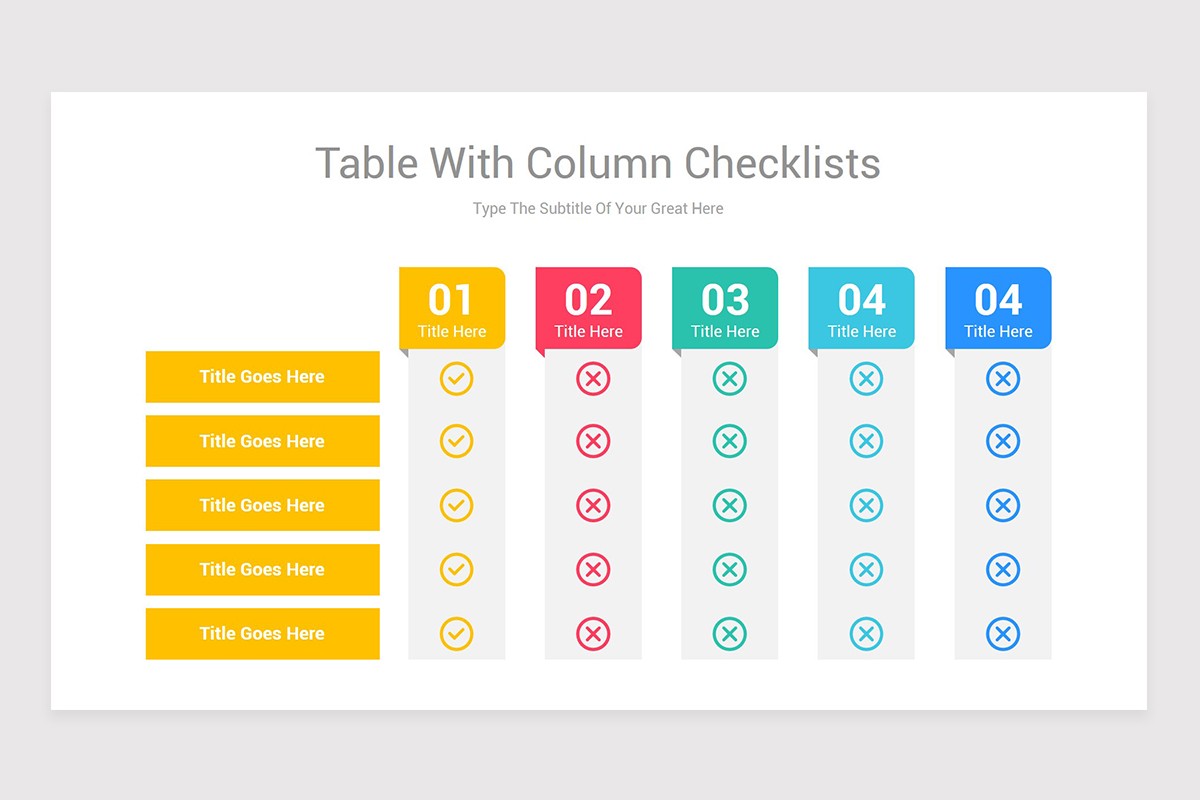Click the yellow checkmark in the bottom row
The width and height of the screenshot is (1200, 800).
click(x=457, y=634)
